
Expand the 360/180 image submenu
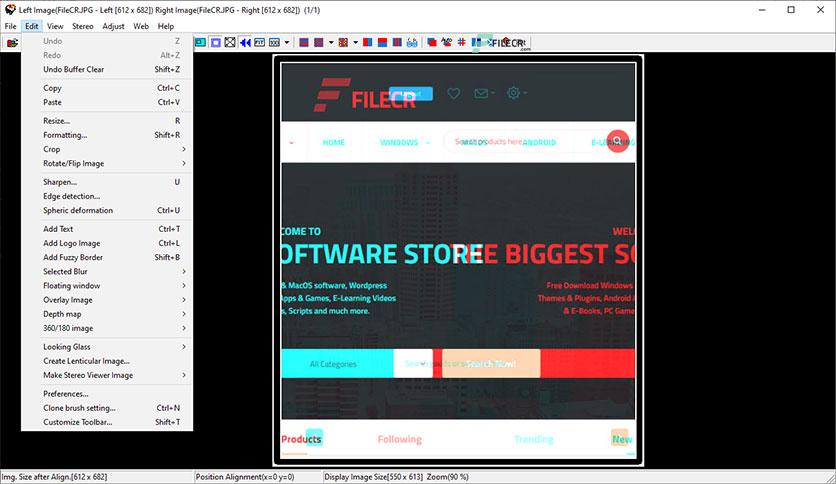click(107, 328)
